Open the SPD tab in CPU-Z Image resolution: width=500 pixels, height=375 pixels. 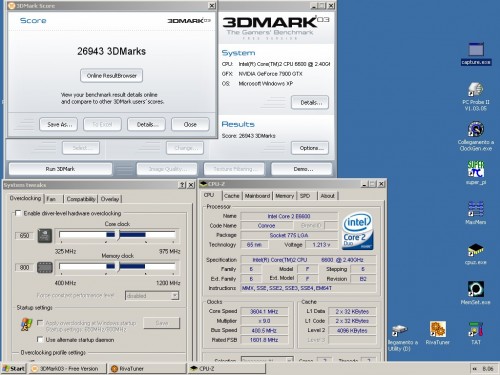pyautogui.click(x=306, y=196)
